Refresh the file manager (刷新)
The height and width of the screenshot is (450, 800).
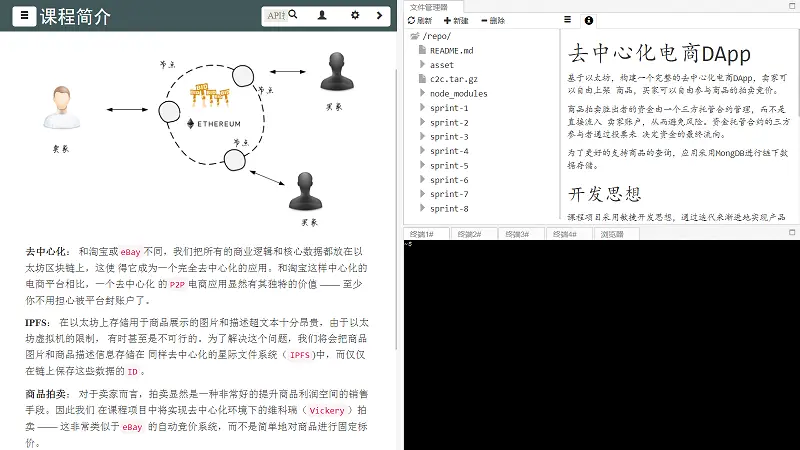click(x=420, y=20)
